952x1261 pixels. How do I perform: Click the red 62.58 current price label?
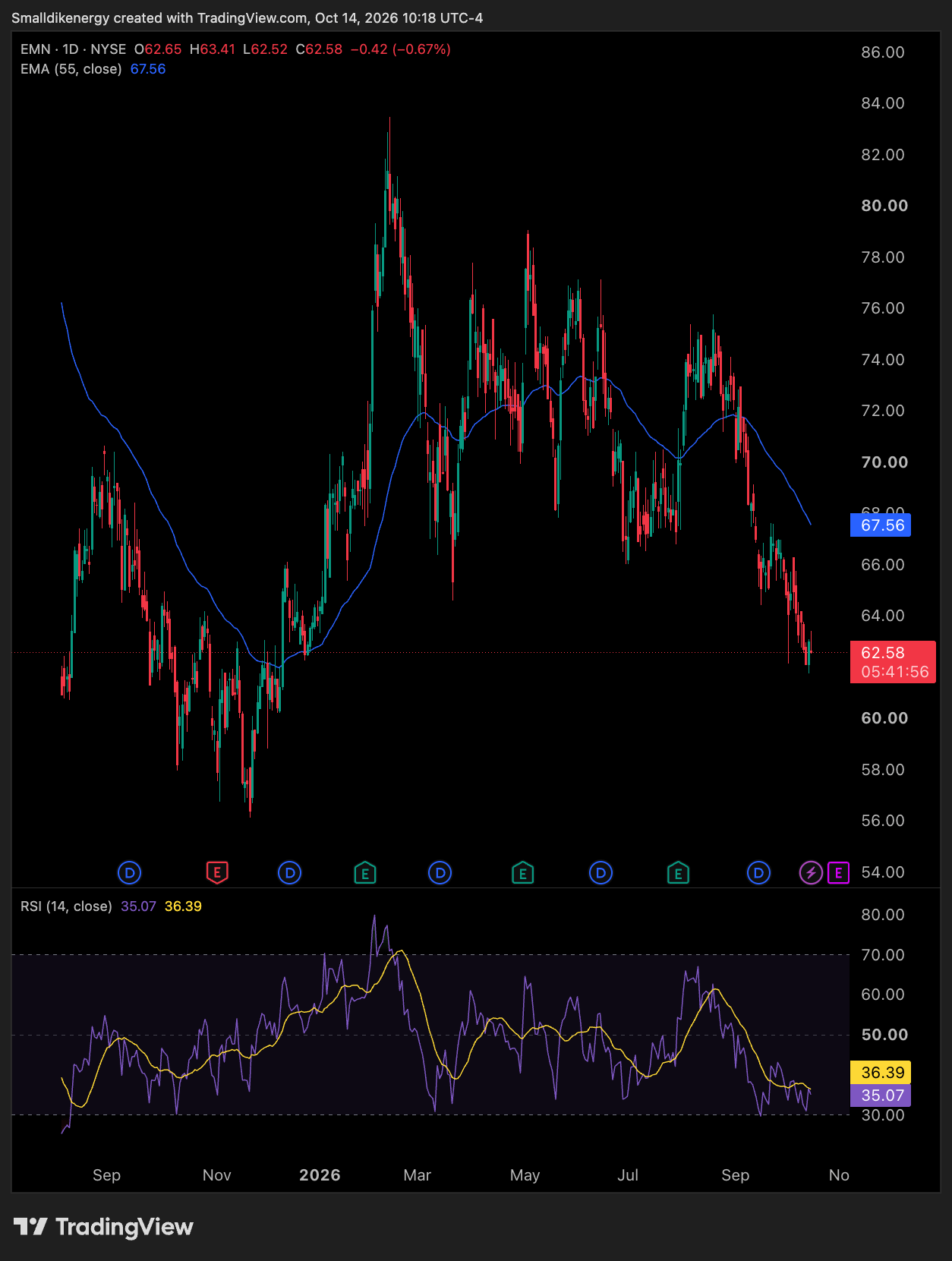[x=893, y=662]
